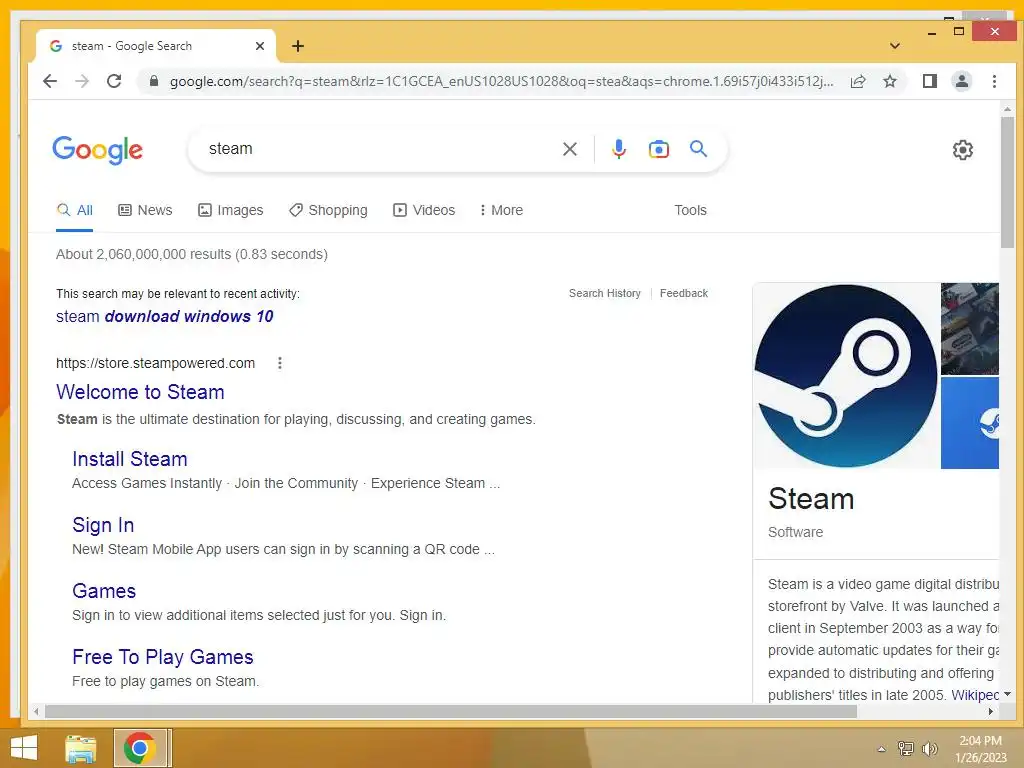The image size is (1024, 768).
Task: Go back to the previous page
Action: click(50, 81)
